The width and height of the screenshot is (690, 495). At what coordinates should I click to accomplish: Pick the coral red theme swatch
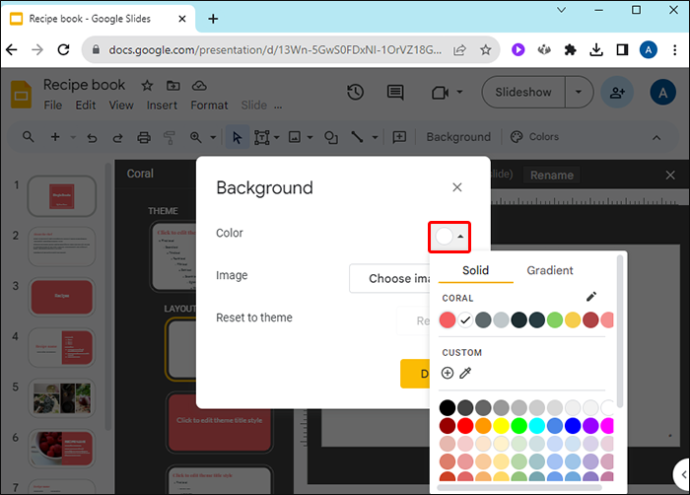click(x=447, y=320)
